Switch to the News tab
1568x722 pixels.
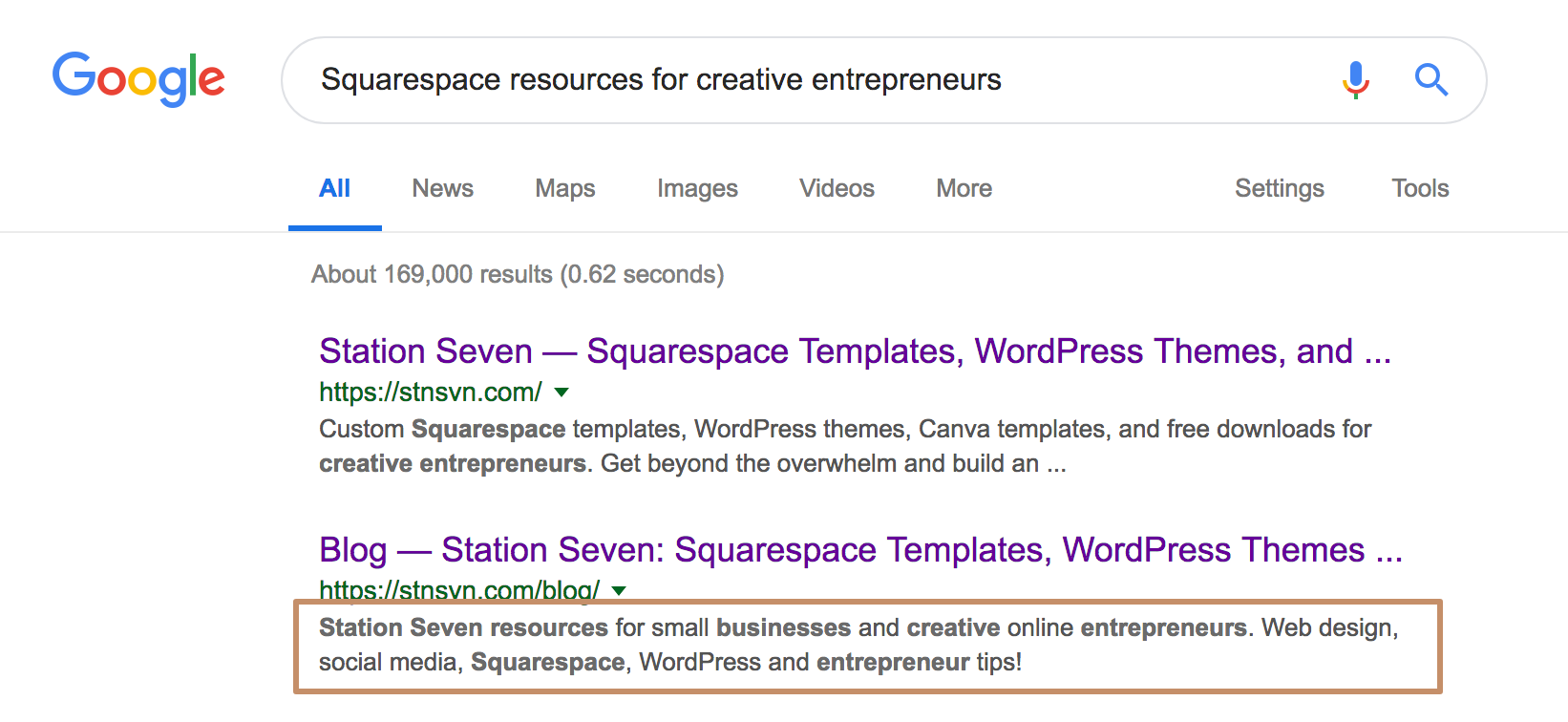click(443, 188)
